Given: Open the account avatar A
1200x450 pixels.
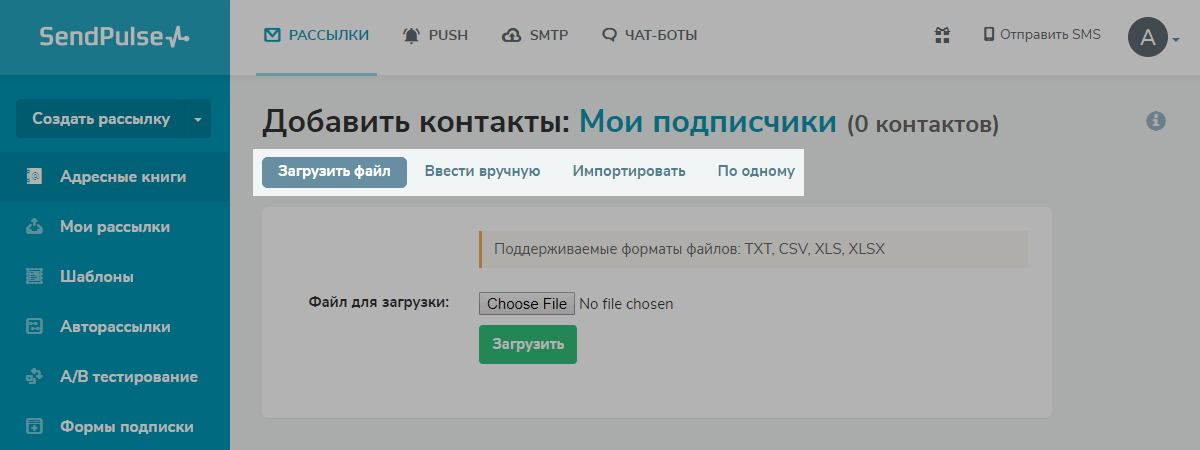Looking at the screenshot, I should 1148,38.
